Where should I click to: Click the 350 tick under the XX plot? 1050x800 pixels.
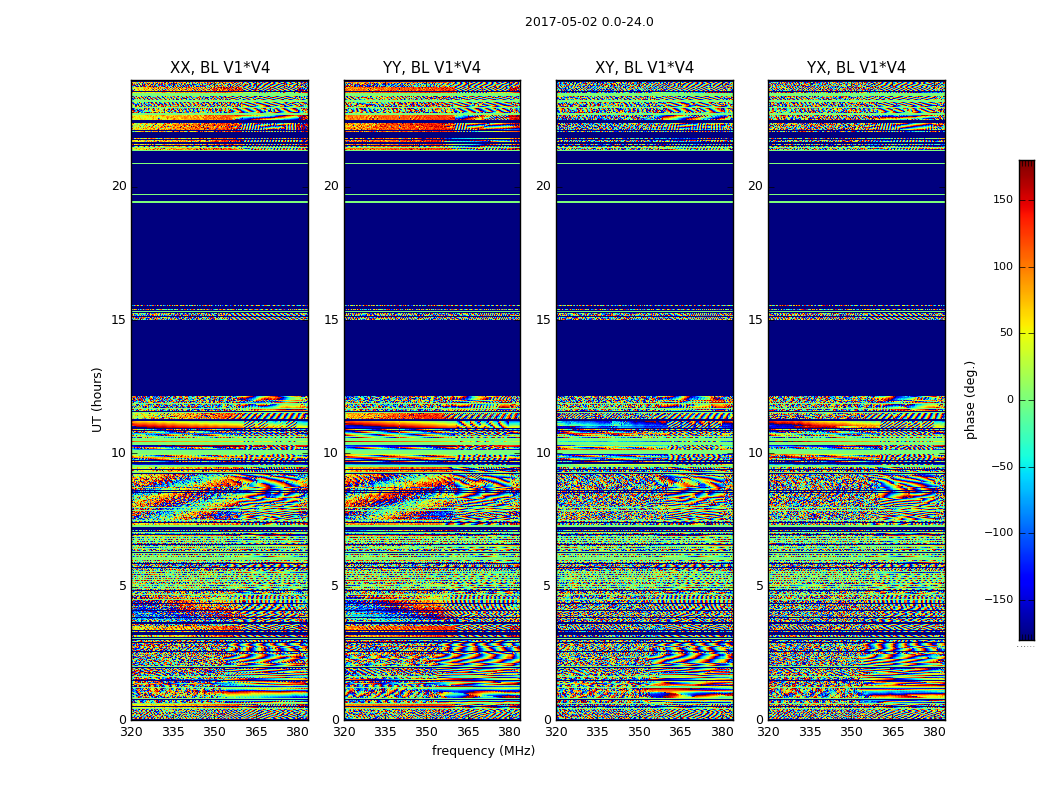click(214, 732)
